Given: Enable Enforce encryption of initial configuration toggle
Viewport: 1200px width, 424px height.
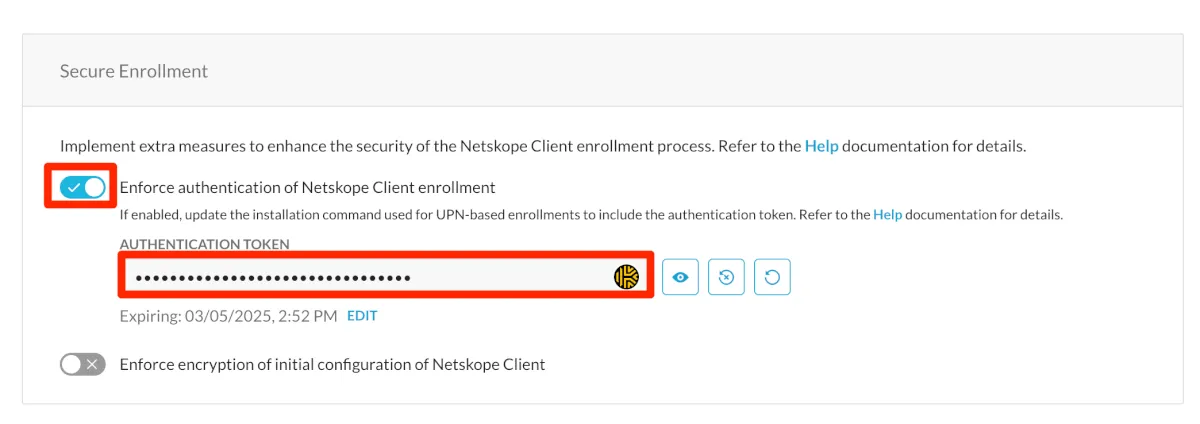Looking at the screenshot, I should pyautogui.click(x=82, y=365).
